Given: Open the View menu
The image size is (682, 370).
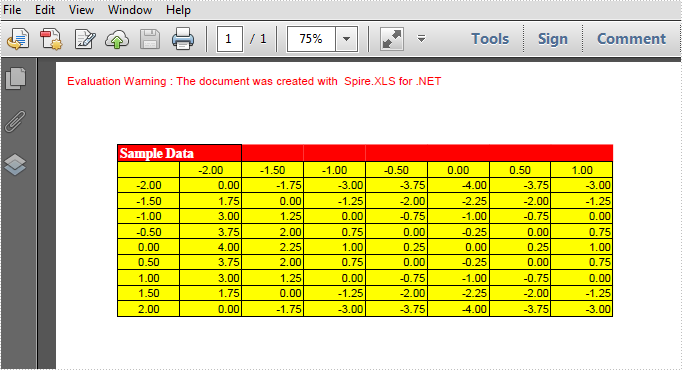Looking at the screenshot, I should [81, 10].
